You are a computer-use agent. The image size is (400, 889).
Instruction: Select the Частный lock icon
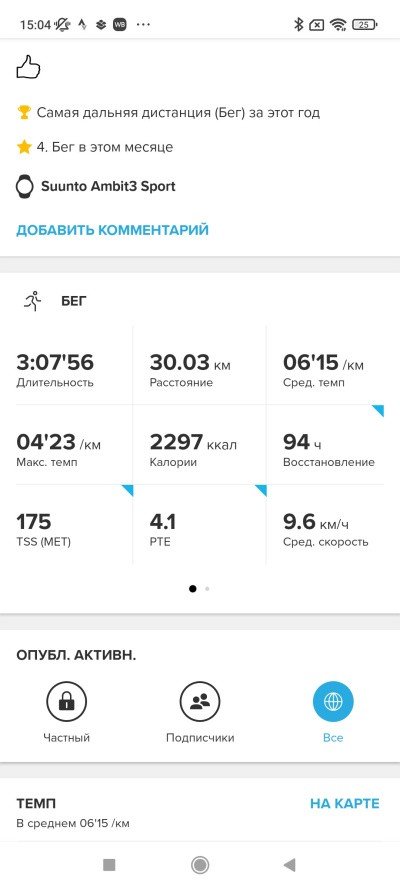(x=66, y=701)
